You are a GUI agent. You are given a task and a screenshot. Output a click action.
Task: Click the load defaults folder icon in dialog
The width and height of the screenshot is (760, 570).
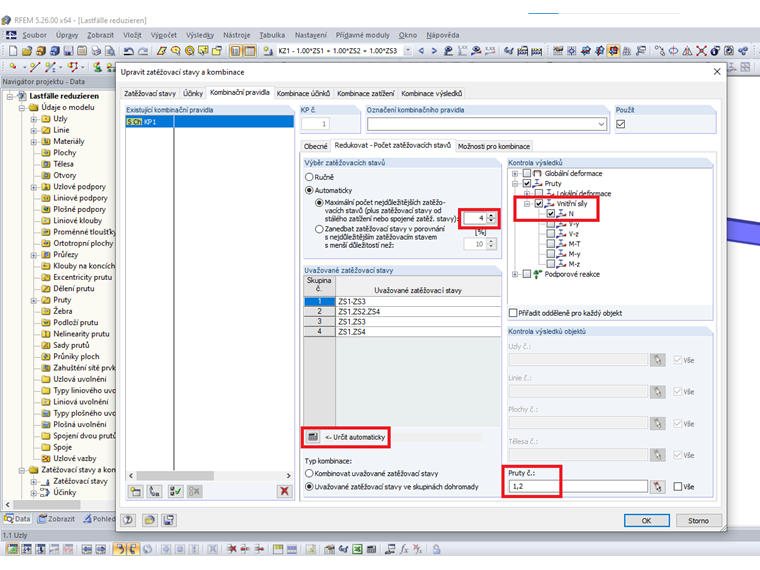(x=149, y=520)
